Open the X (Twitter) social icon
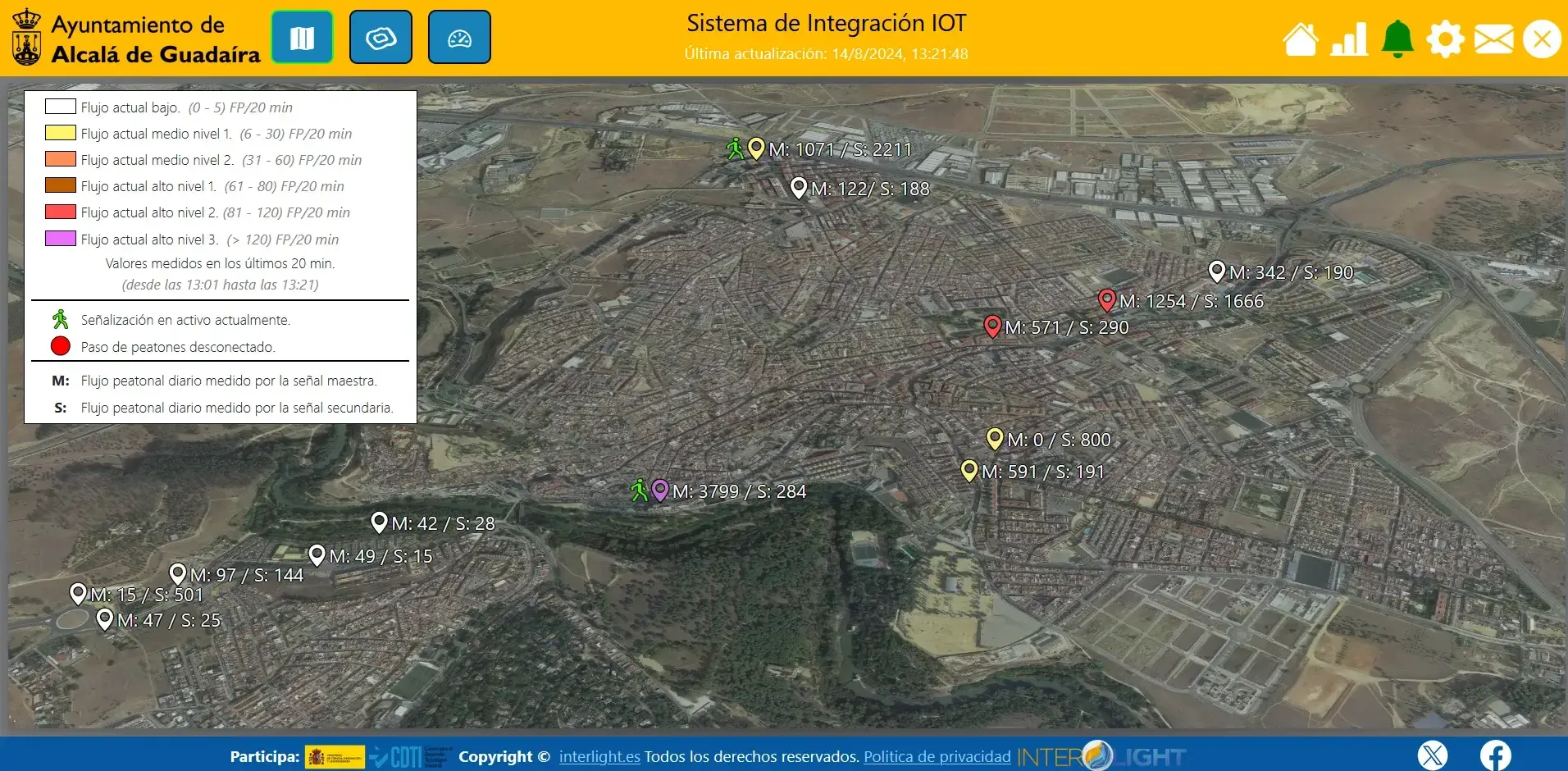Viewport: 1568px width, 771px height. click(1433, 755)
